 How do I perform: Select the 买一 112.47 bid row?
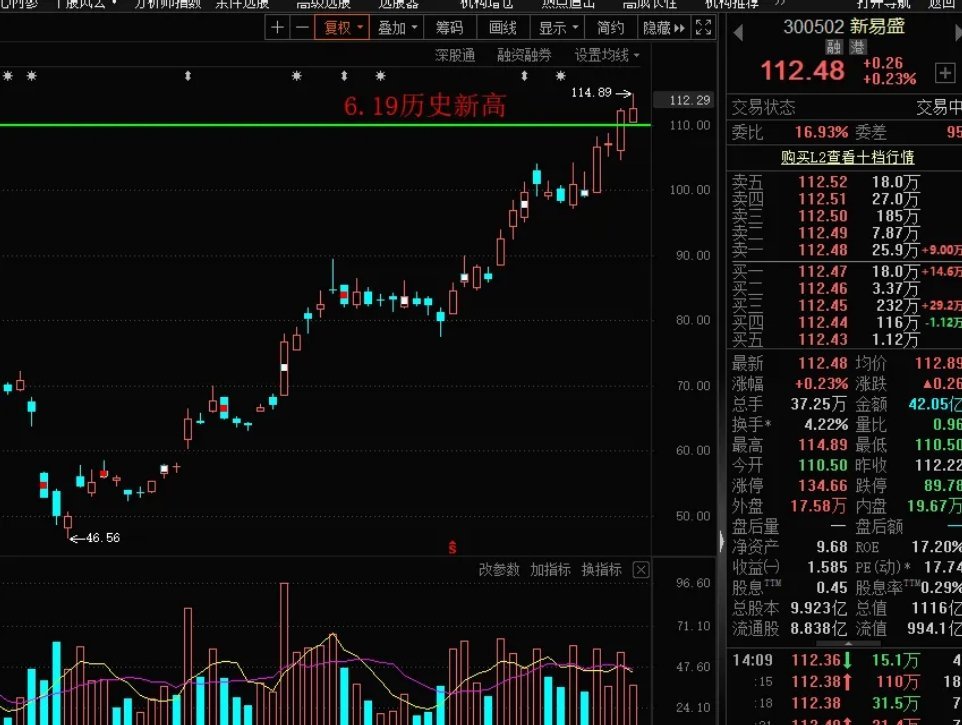point(844,272)
